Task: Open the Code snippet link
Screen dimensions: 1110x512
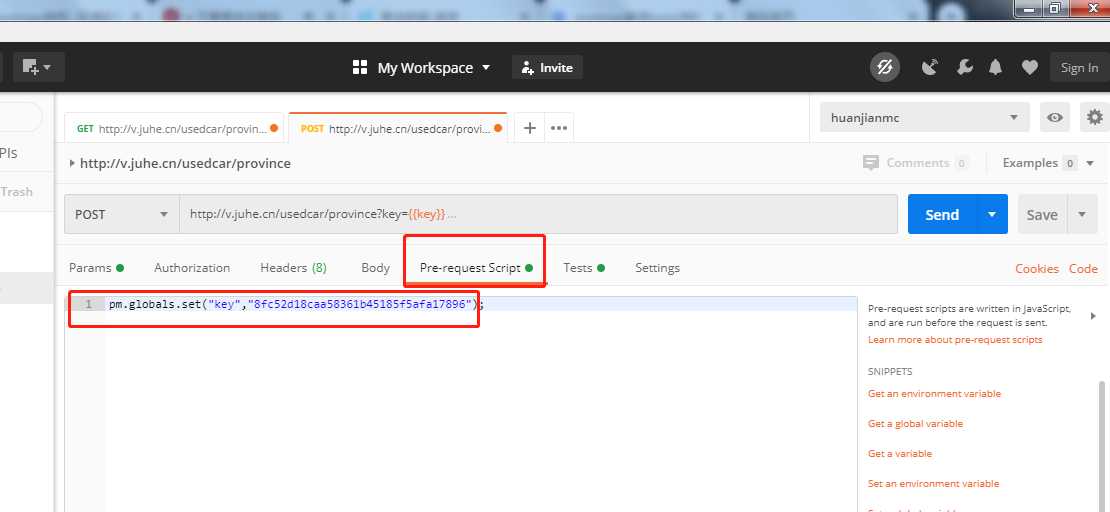Action: [x=1083, y=268]
